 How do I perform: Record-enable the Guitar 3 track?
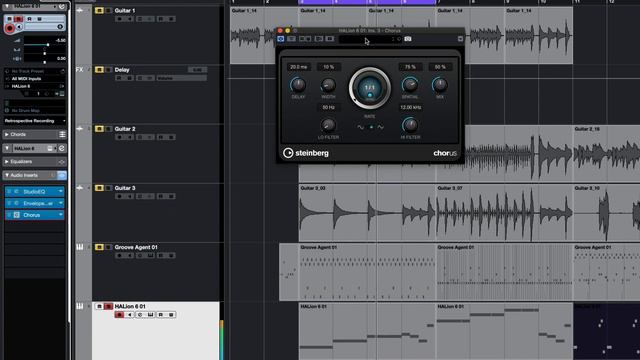click(x=119, y=196)
